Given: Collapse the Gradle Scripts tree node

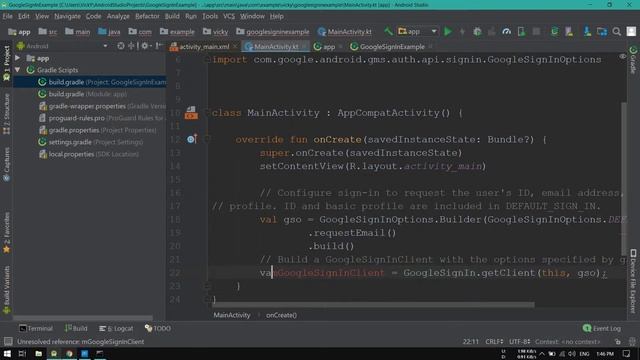Looking at the screenshot, I should [x=18, y=70].
